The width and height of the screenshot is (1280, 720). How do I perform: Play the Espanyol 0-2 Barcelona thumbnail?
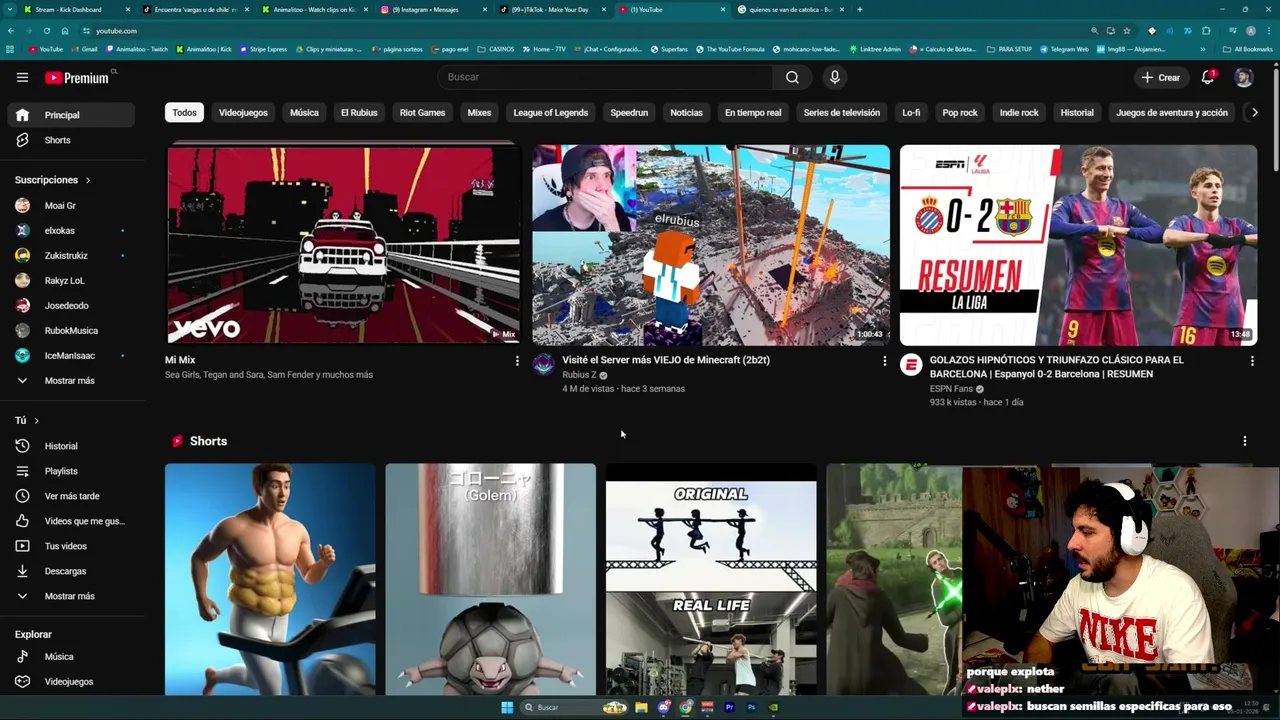pos(1078,245)
